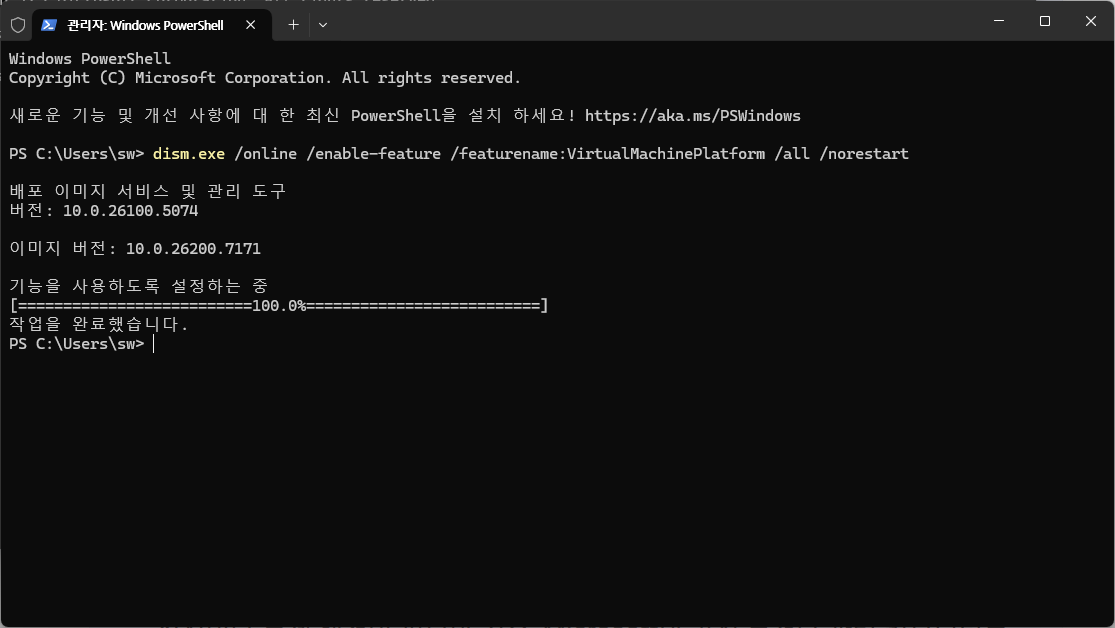
Task: Click the /featurename:VirtualMachinePlatform argument
Action: pyautogui.click(x=608, y=154)
